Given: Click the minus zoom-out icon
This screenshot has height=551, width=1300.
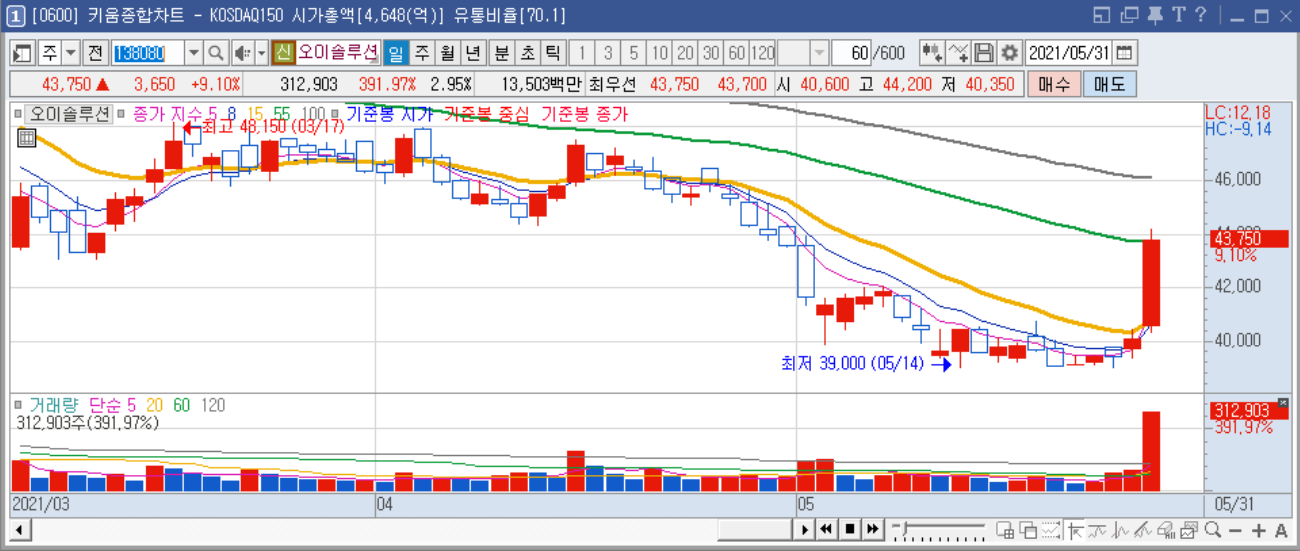Looking at the screenshot, I should [1236, 531].
